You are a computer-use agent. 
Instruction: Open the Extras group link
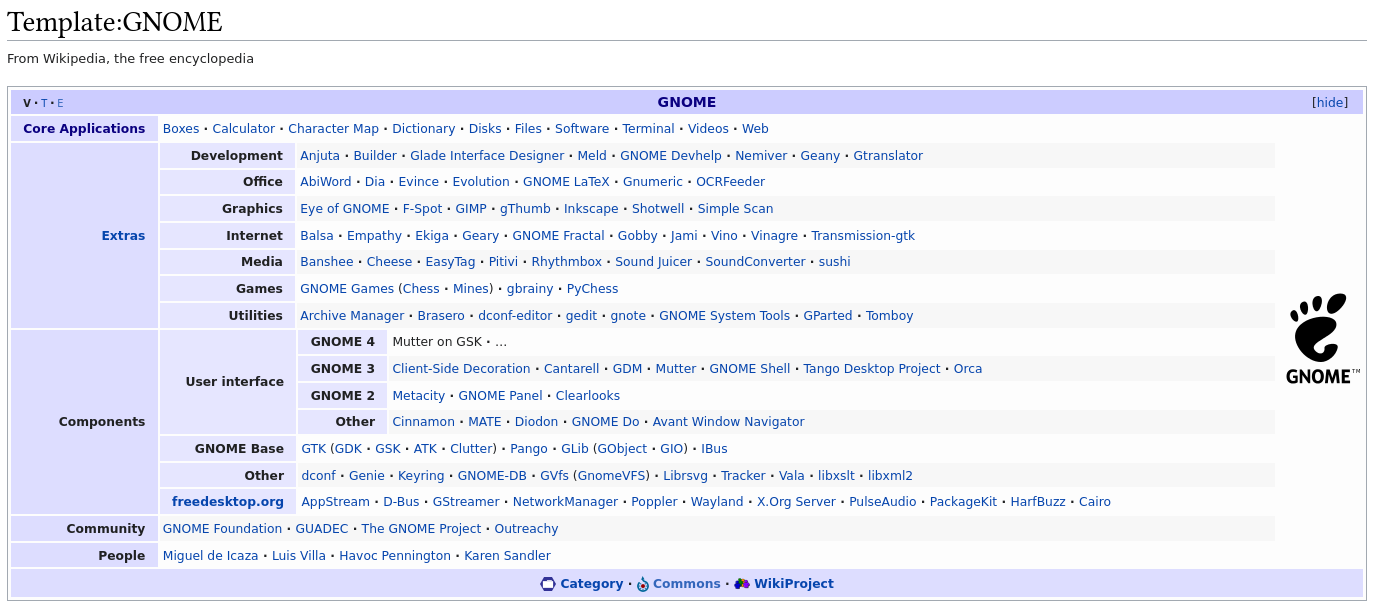123,236
